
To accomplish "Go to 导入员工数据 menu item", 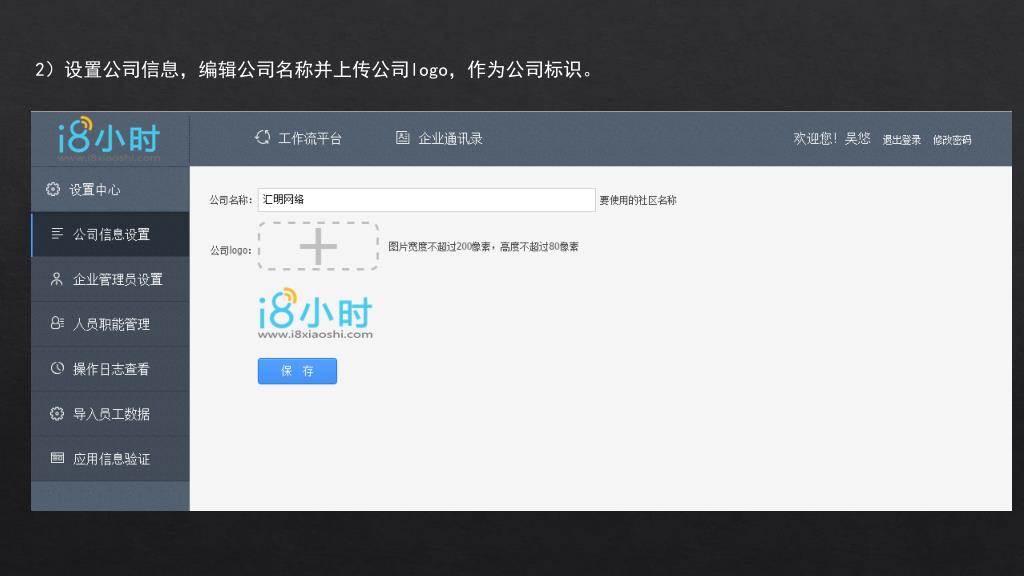I will click(x=110, y=413).
